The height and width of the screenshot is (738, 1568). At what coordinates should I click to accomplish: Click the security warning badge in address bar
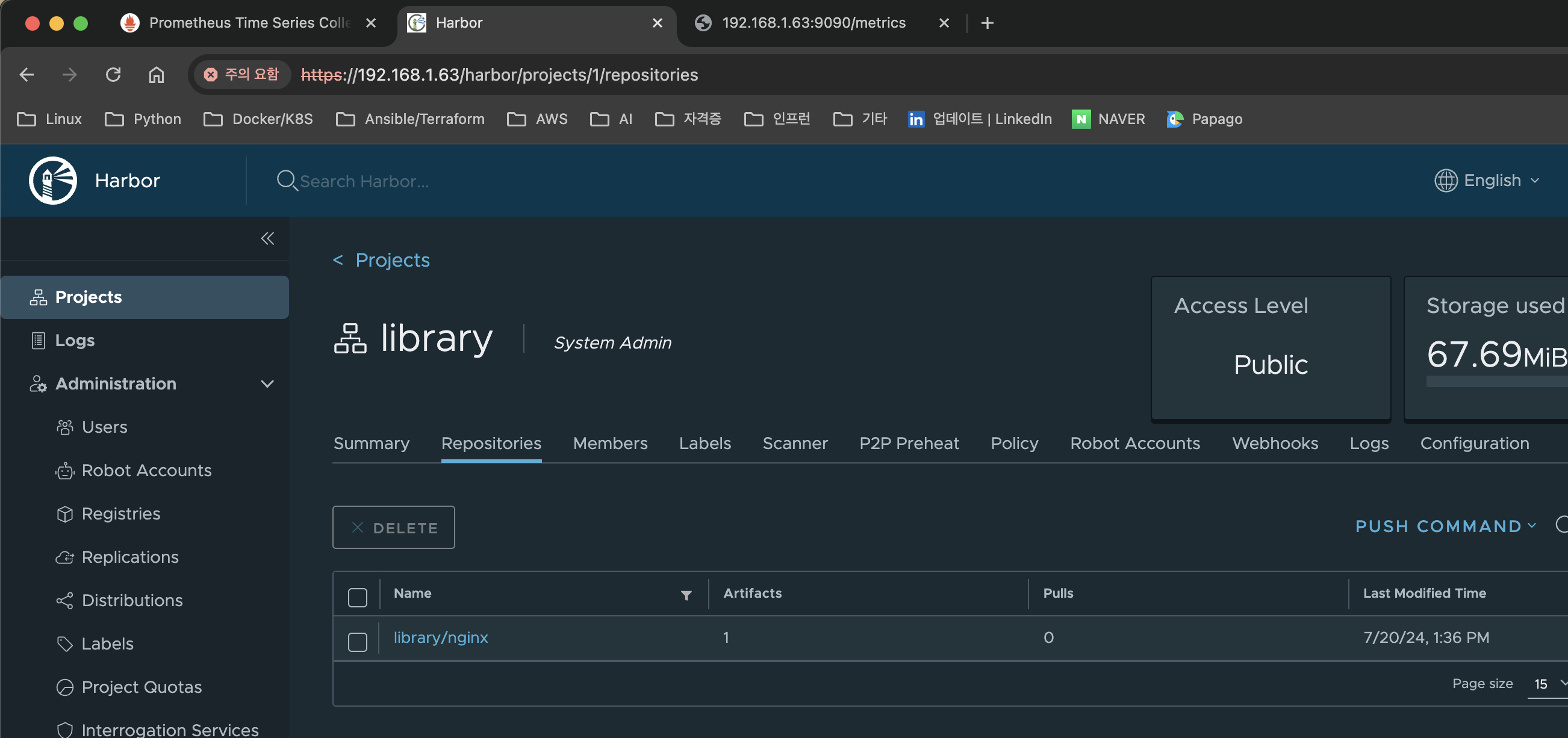241,74
